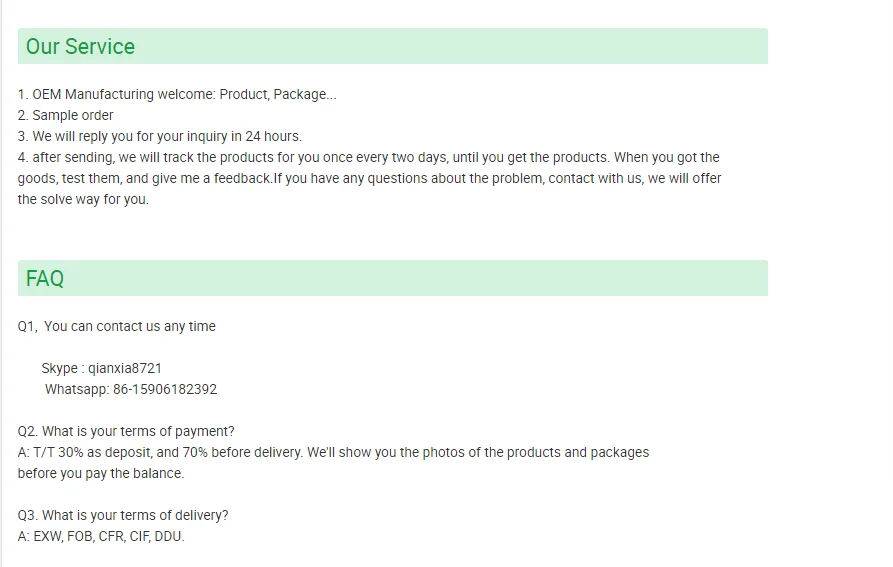Screen dimensions: 893x567
Task: Click the Skype ID qianxia8721
Action: tap(125, 369)
